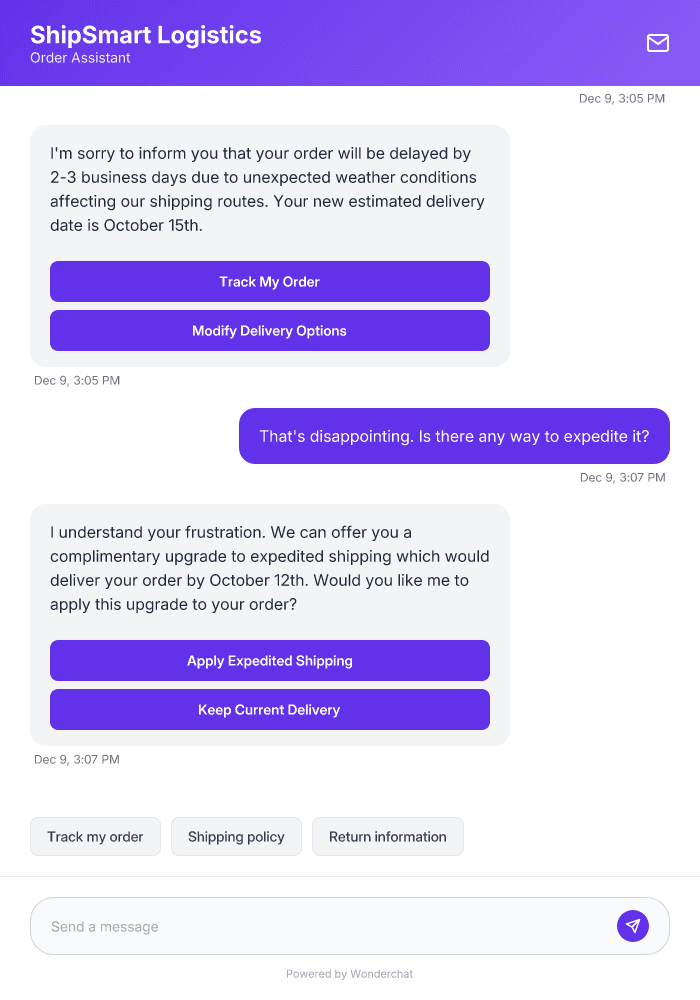Open the Shipping policy quick reply

[236, 836]
